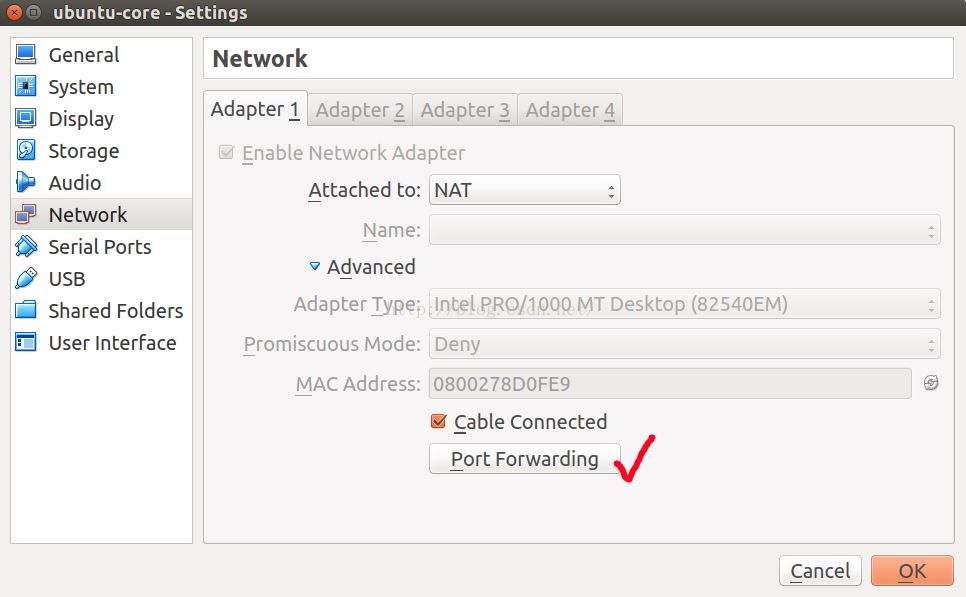Open the Attached to NAT dropdown

[525, 190]
